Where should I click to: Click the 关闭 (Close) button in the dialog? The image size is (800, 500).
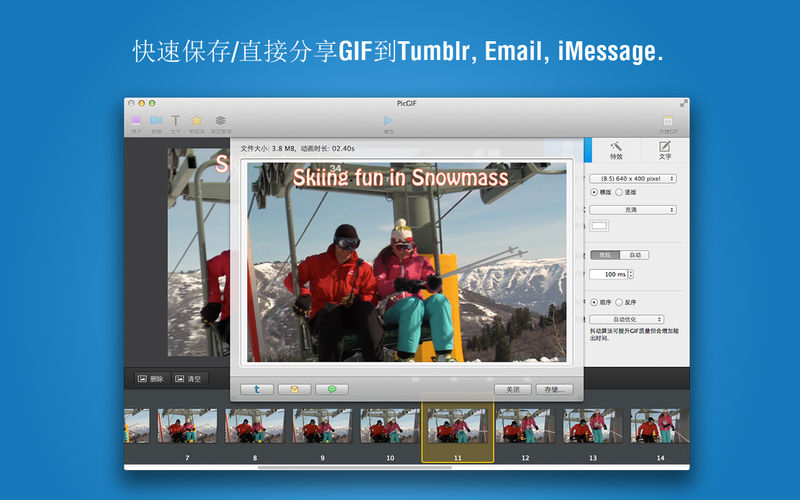[x=513, y=389]
